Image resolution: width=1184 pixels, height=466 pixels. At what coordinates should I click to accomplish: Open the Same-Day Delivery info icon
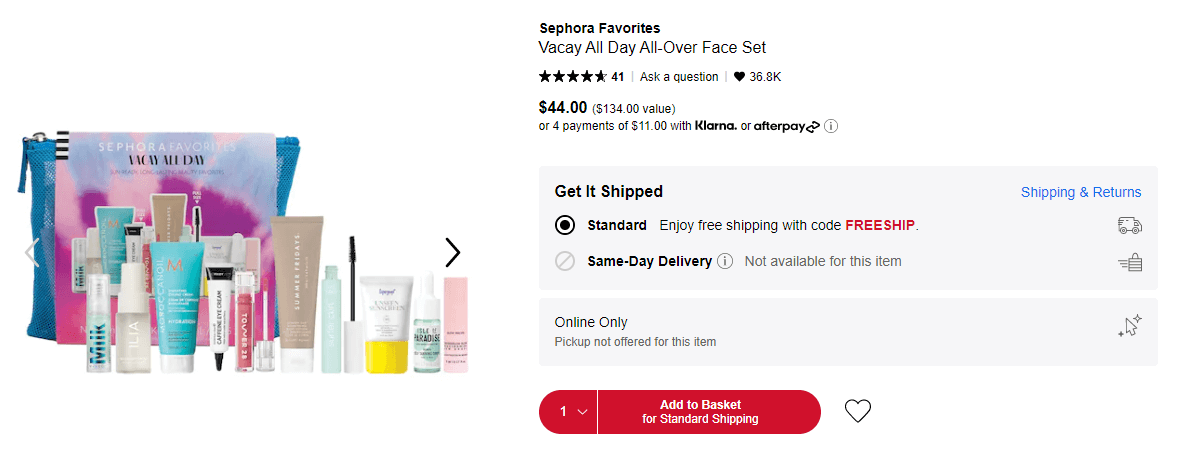click(725, 261)
